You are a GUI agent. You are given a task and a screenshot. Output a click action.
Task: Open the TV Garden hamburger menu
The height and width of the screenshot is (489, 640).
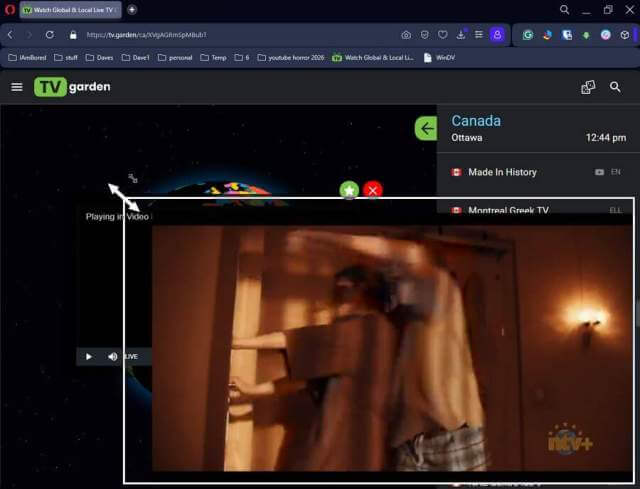(16, 87)
